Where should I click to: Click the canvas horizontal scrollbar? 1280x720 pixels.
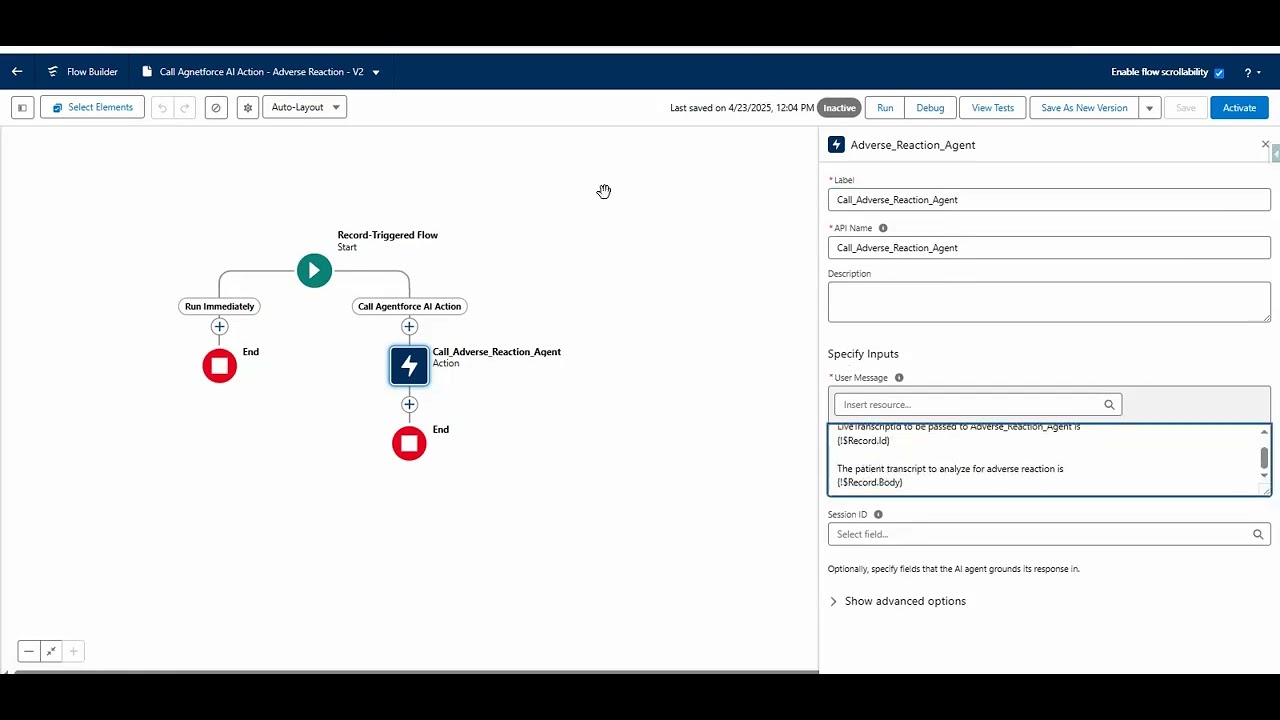(415, 671)
